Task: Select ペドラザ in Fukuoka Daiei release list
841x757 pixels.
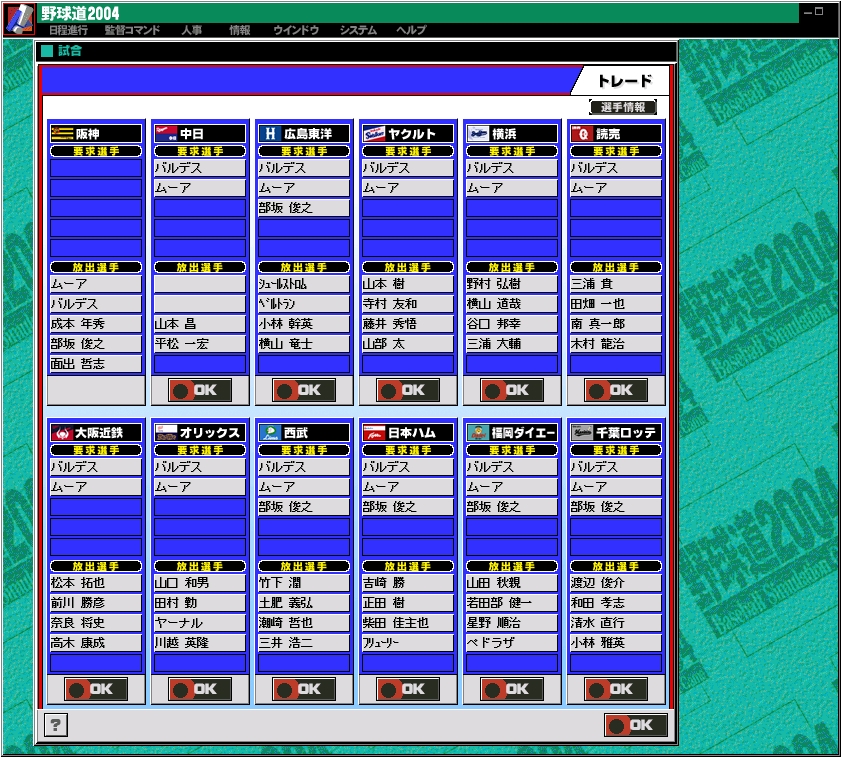Action: [512, 643]
